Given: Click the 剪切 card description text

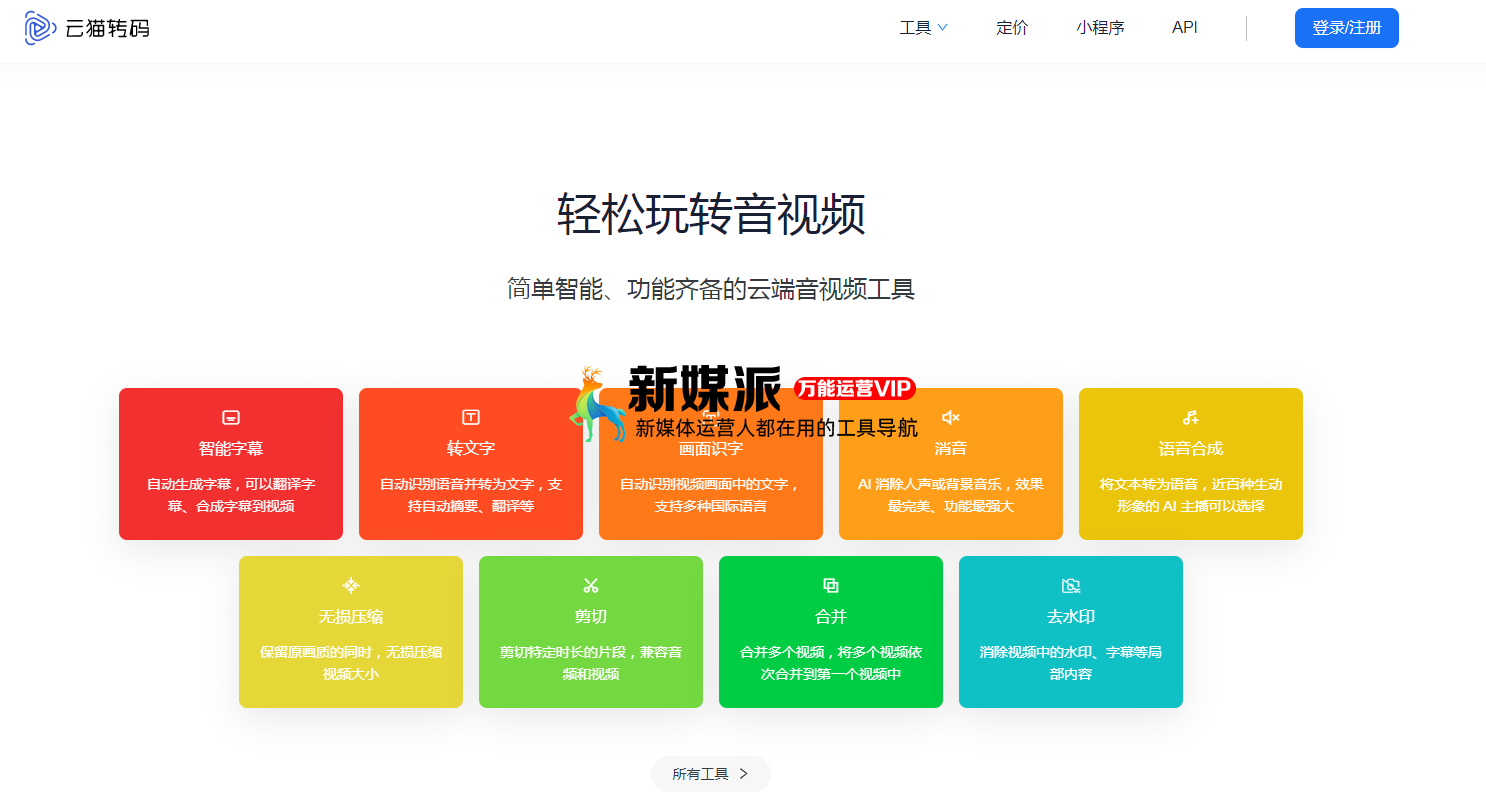Looking at the screenshot, I should click(x=591, y=663).
